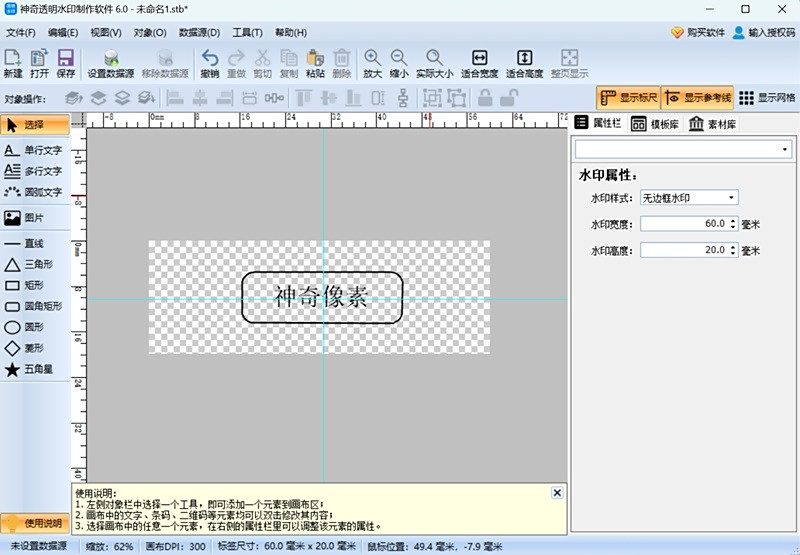Click the 实际大小 actual size icon
Viewport: 800px width, 555px height.
click(x=434, y=64)
